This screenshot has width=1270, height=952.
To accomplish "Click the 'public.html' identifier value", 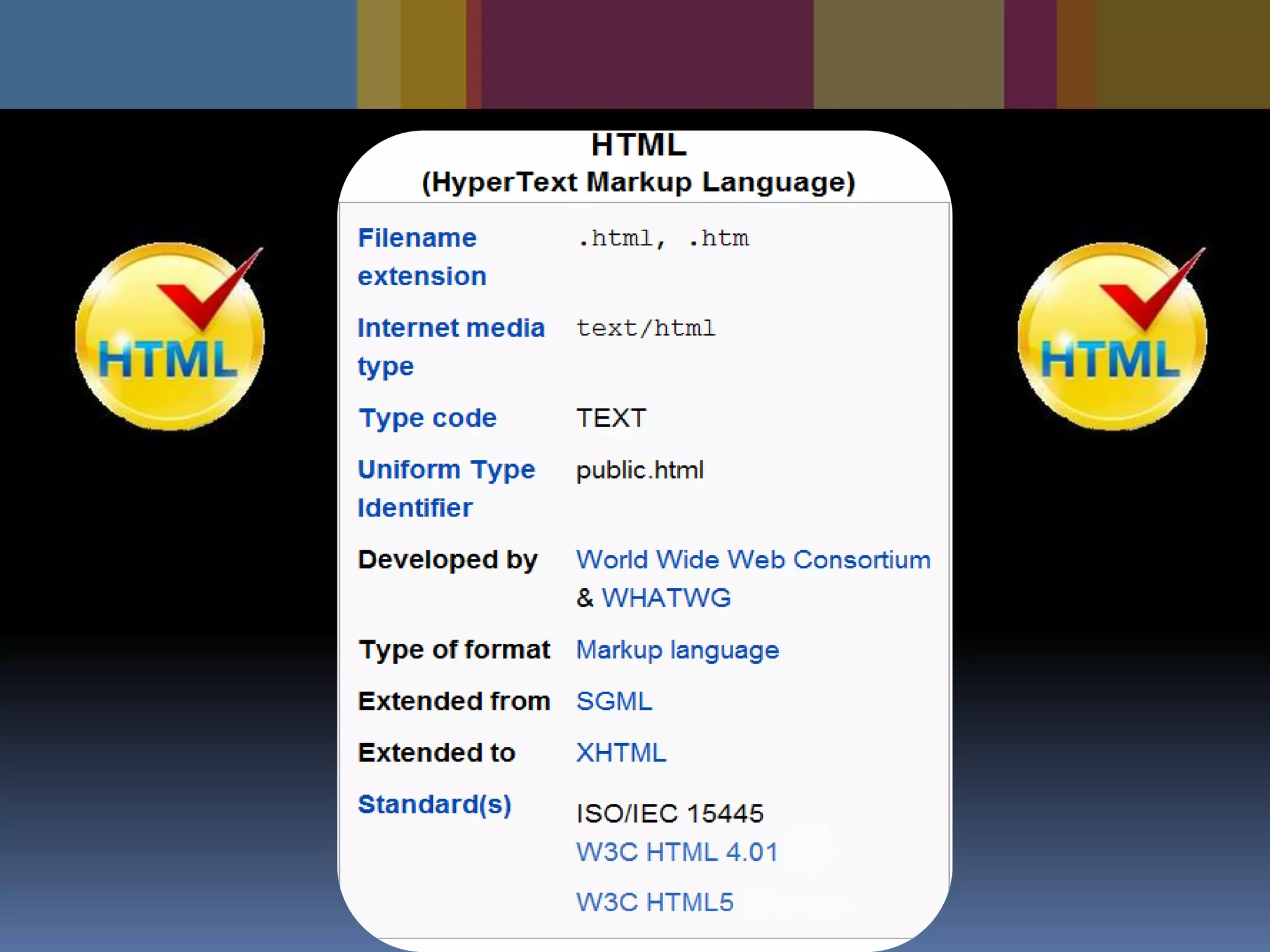I will click(640, 470).
